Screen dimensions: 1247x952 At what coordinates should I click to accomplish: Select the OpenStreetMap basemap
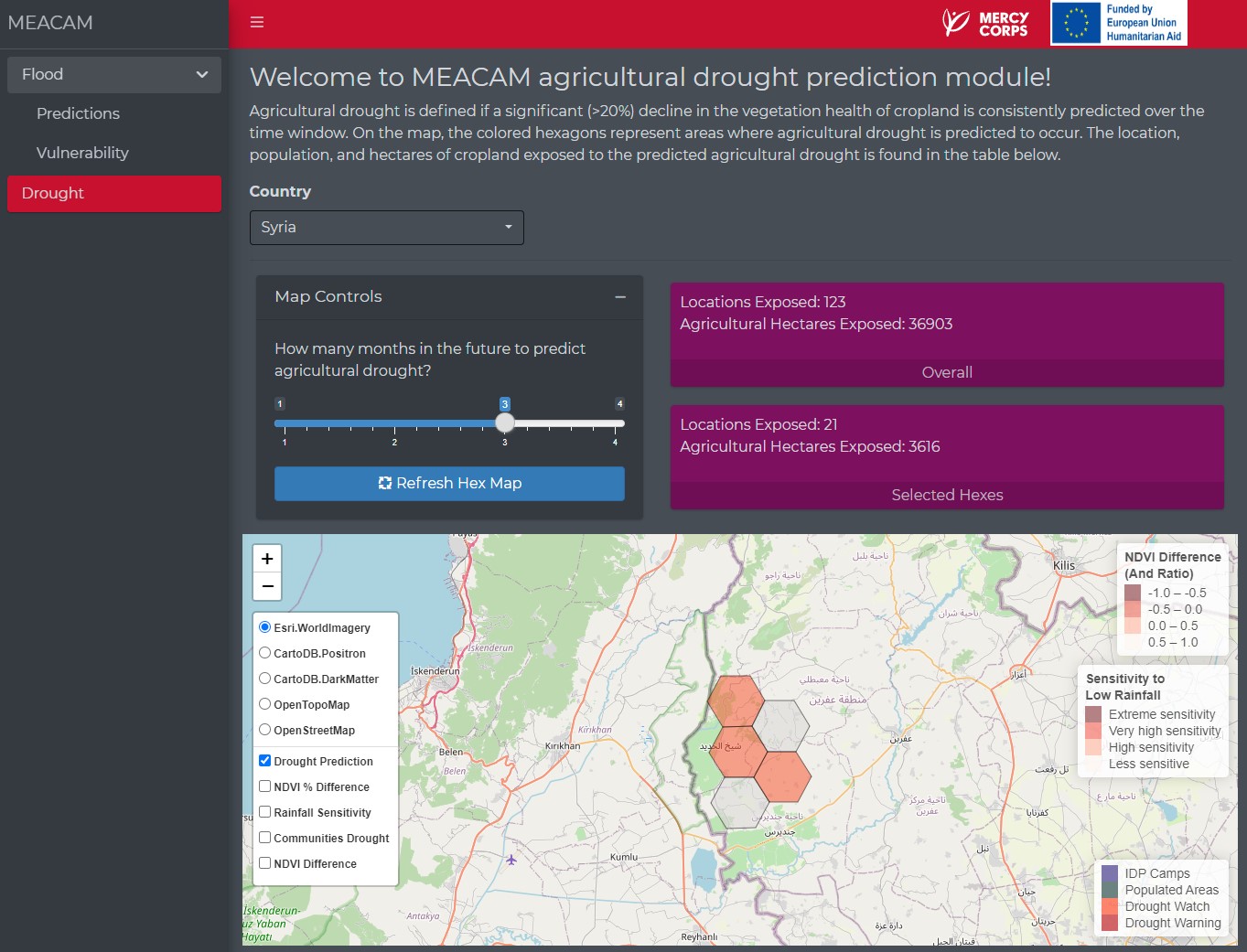click(x=264, y=730)
